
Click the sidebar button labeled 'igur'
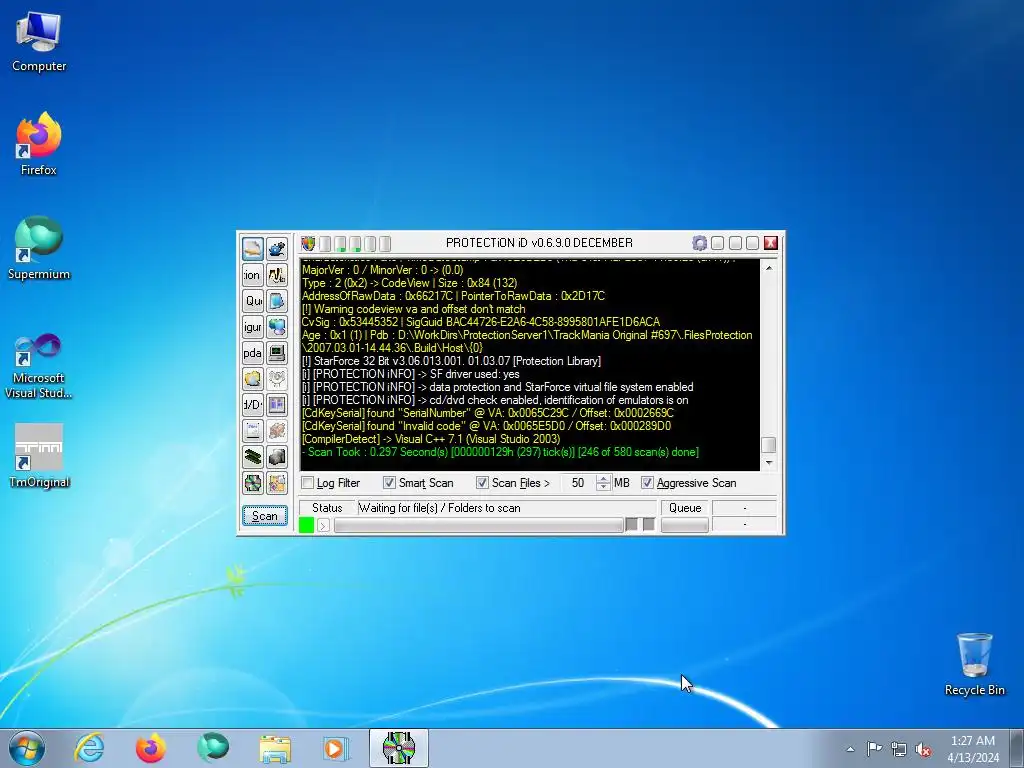(x=253, y=327)
